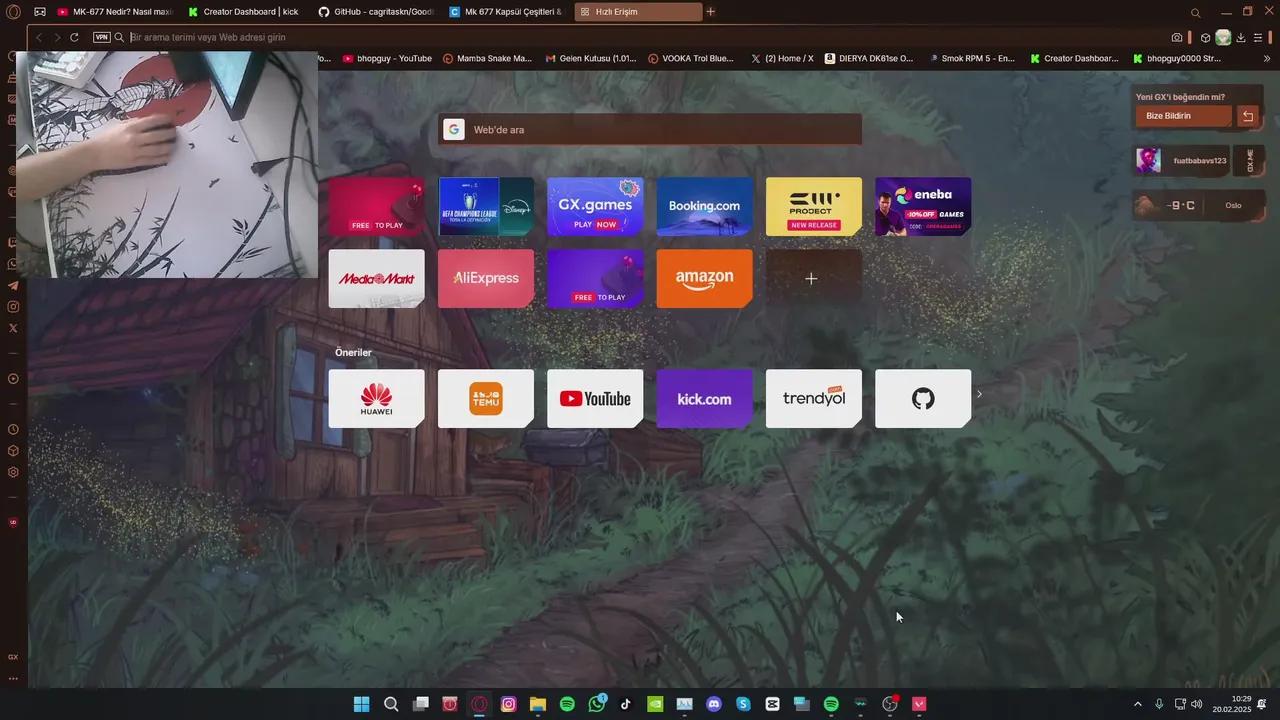This screenshot has width=1280, height=720.
Task: Open the GX.games speed dial tile
Action: point(595,207)
